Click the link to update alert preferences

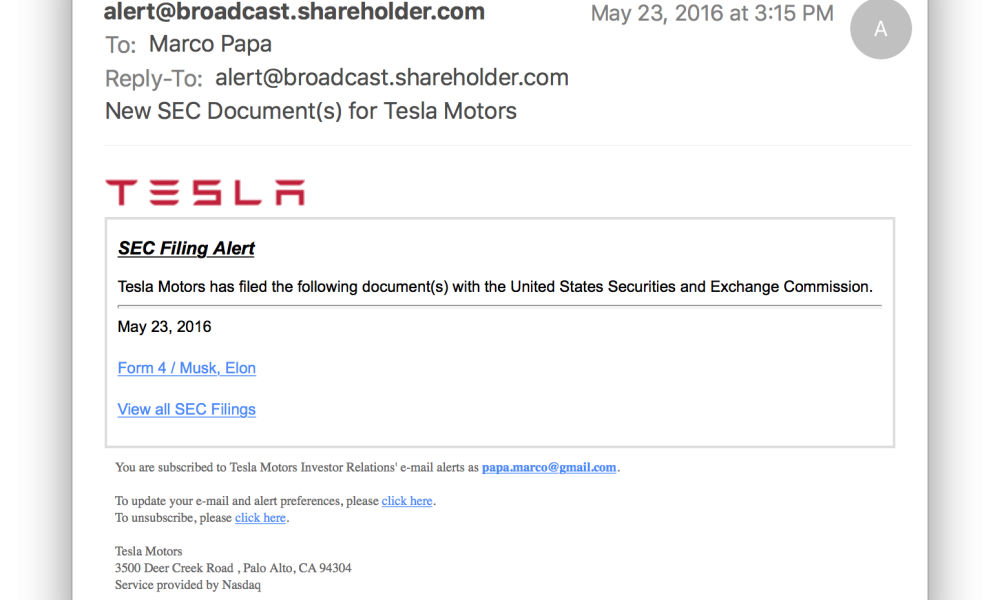pos(407,501)
